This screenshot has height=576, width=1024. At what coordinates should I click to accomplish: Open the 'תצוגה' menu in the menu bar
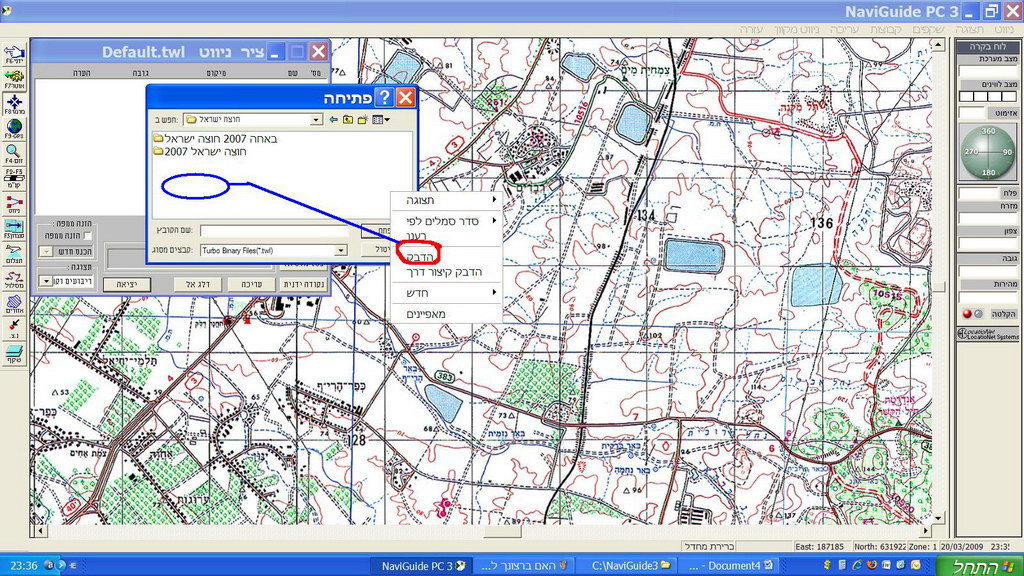pyautogui.click(x=969, y=30)
